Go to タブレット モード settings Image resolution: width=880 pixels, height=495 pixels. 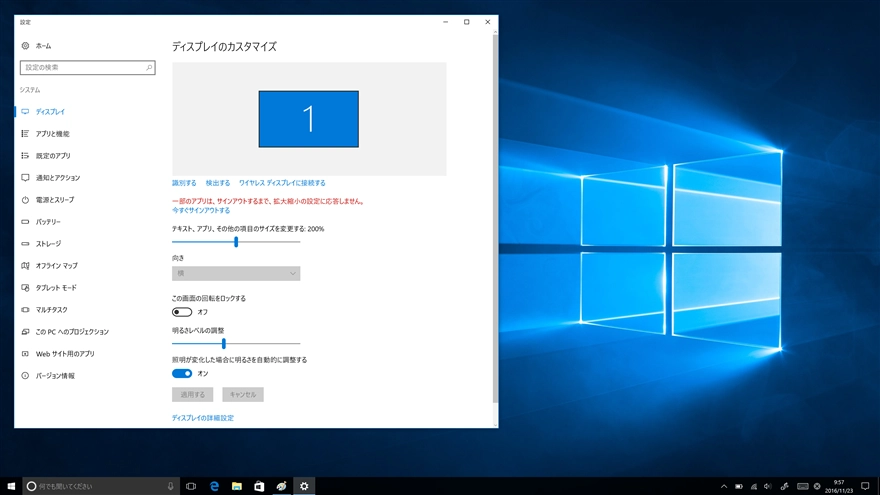click(x=55, y=288)
